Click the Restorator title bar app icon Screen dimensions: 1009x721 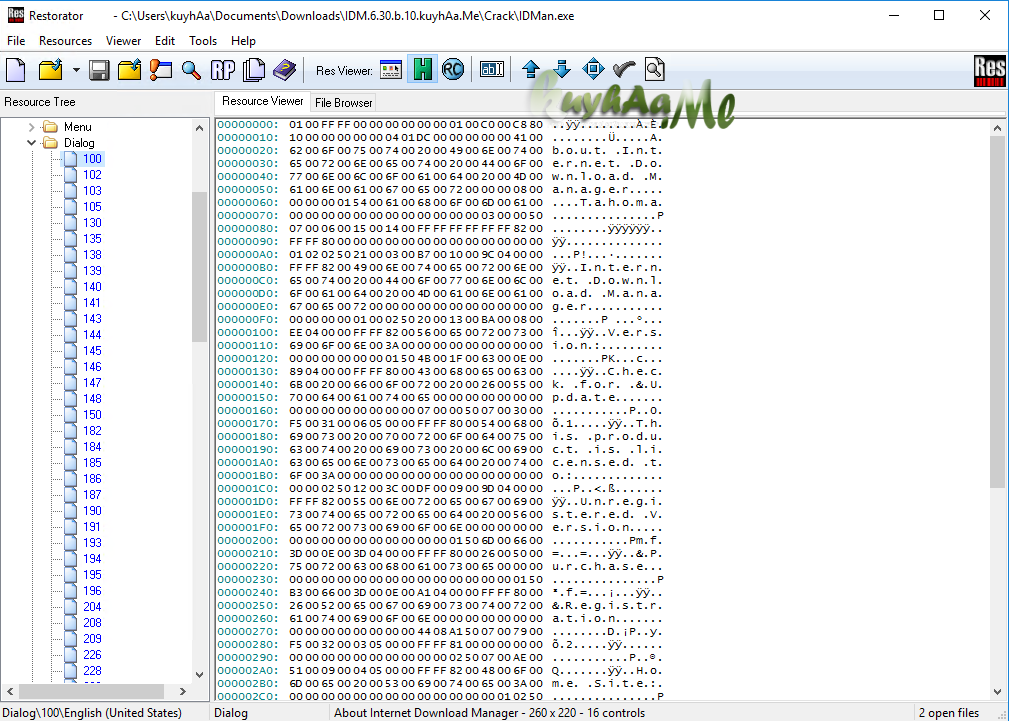pyautogui.click(x=15, y=15)
